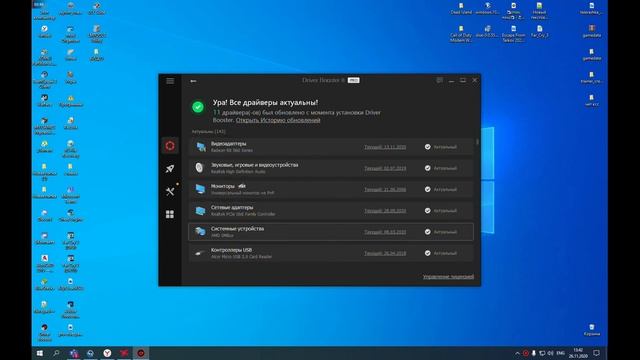Click the 'Ура! Все драйверы актуальны!' heading
The width and height of the screenshot is (640, 360).
coord(265,102)
